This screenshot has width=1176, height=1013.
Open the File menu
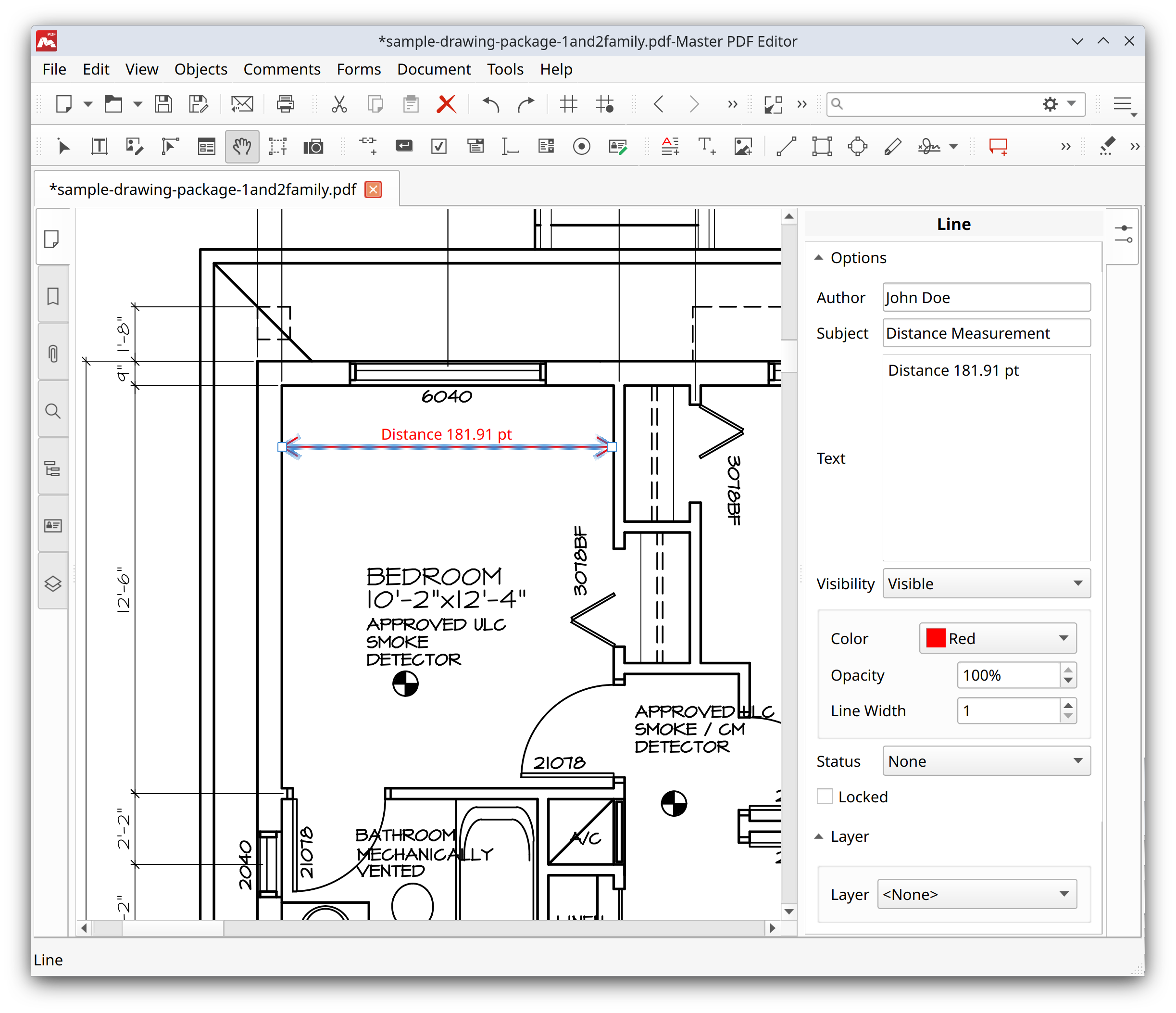click(54, 69)
